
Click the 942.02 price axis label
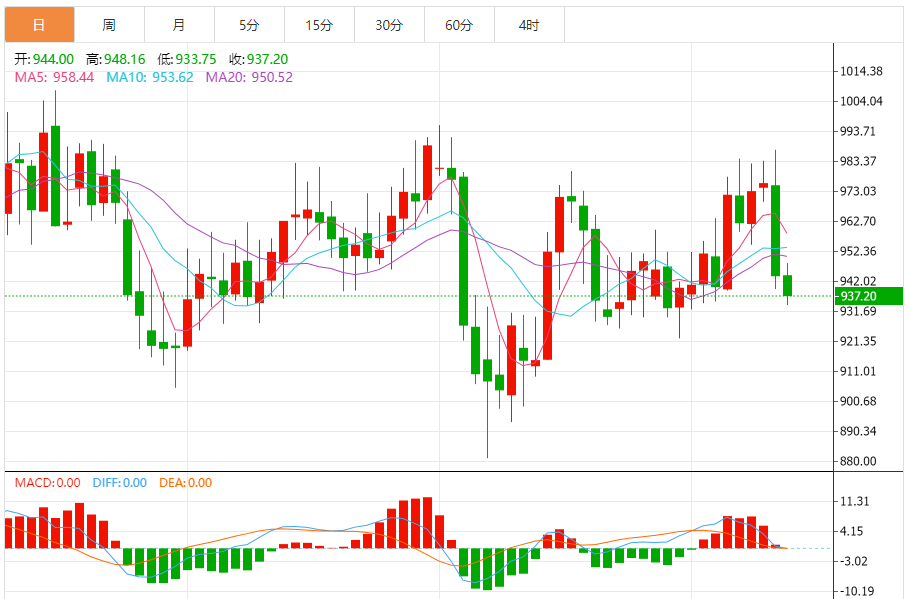click(858, 282)
